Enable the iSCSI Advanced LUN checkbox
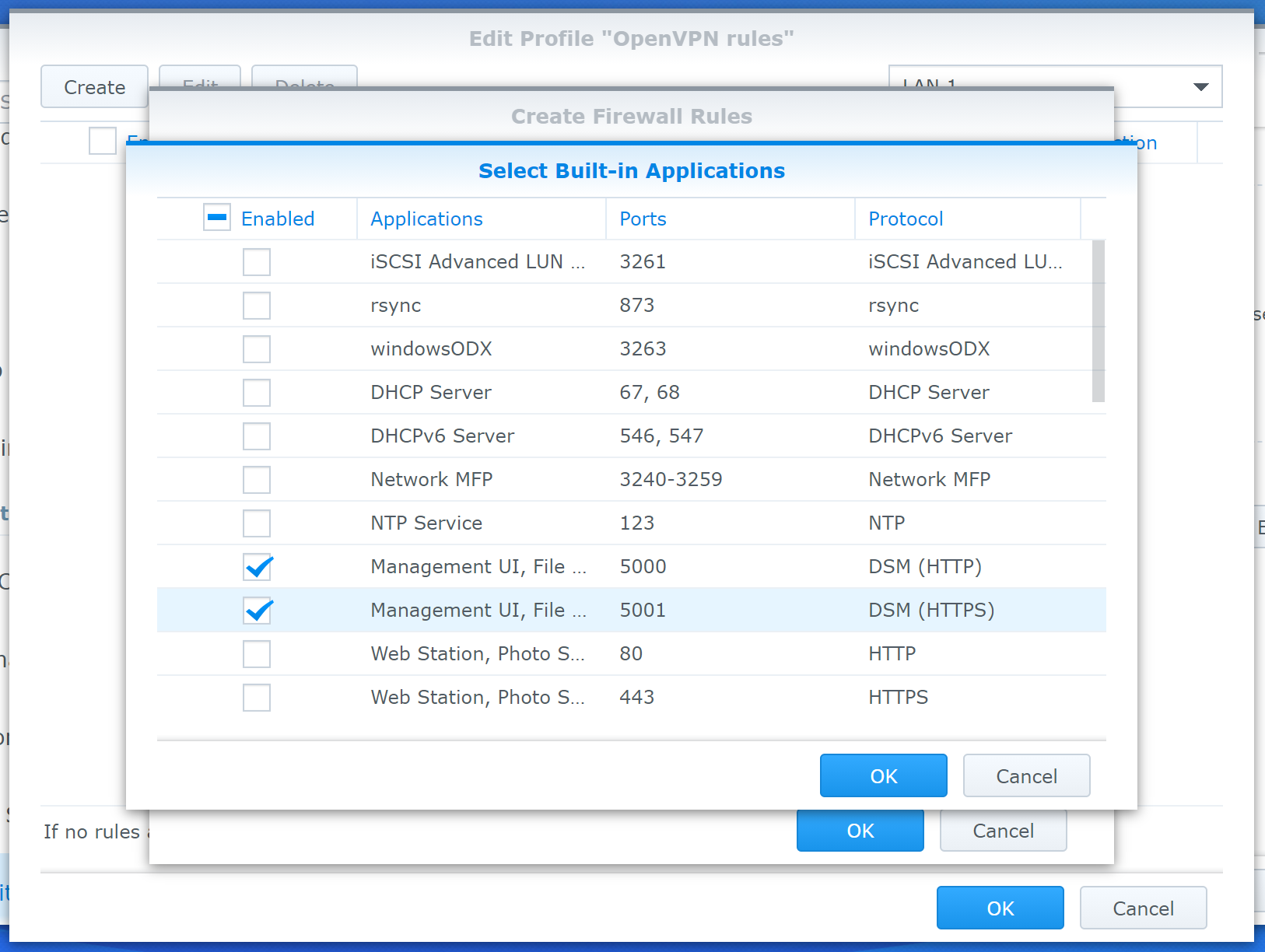 [x=257, y=262]
